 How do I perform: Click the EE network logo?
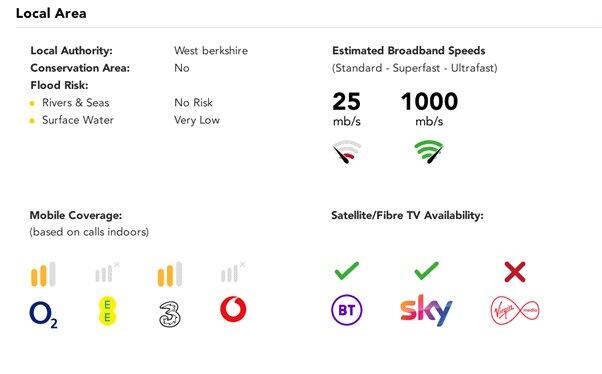pos(107,311)
